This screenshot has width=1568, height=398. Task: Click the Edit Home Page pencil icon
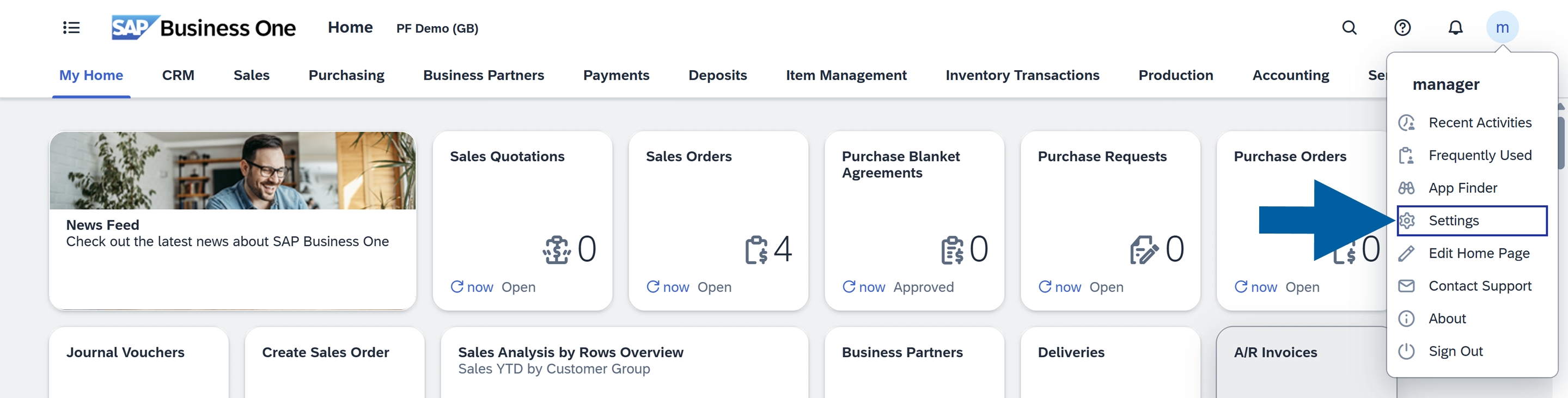point(1408,253)
